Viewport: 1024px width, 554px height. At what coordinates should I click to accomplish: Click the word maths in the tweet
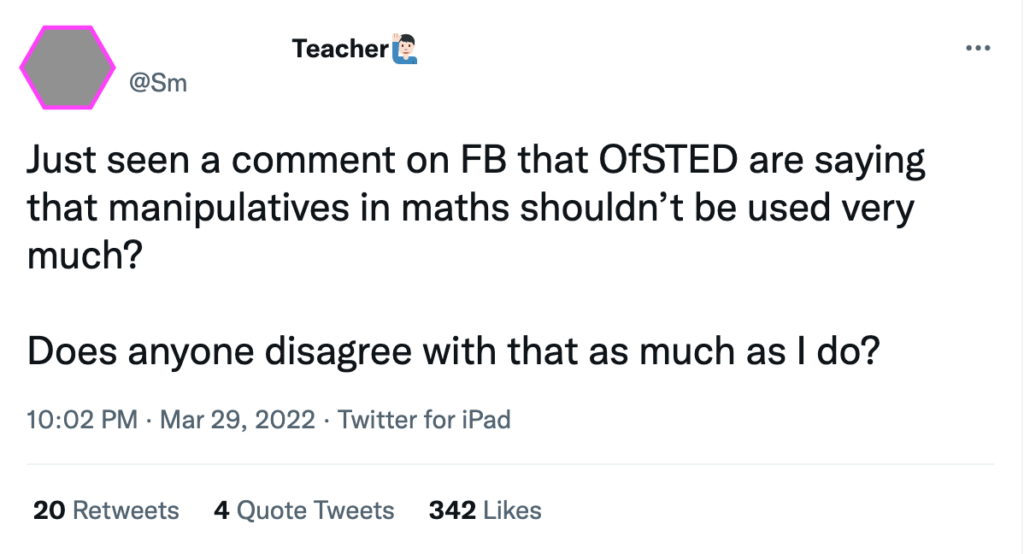tap(455, 208)
